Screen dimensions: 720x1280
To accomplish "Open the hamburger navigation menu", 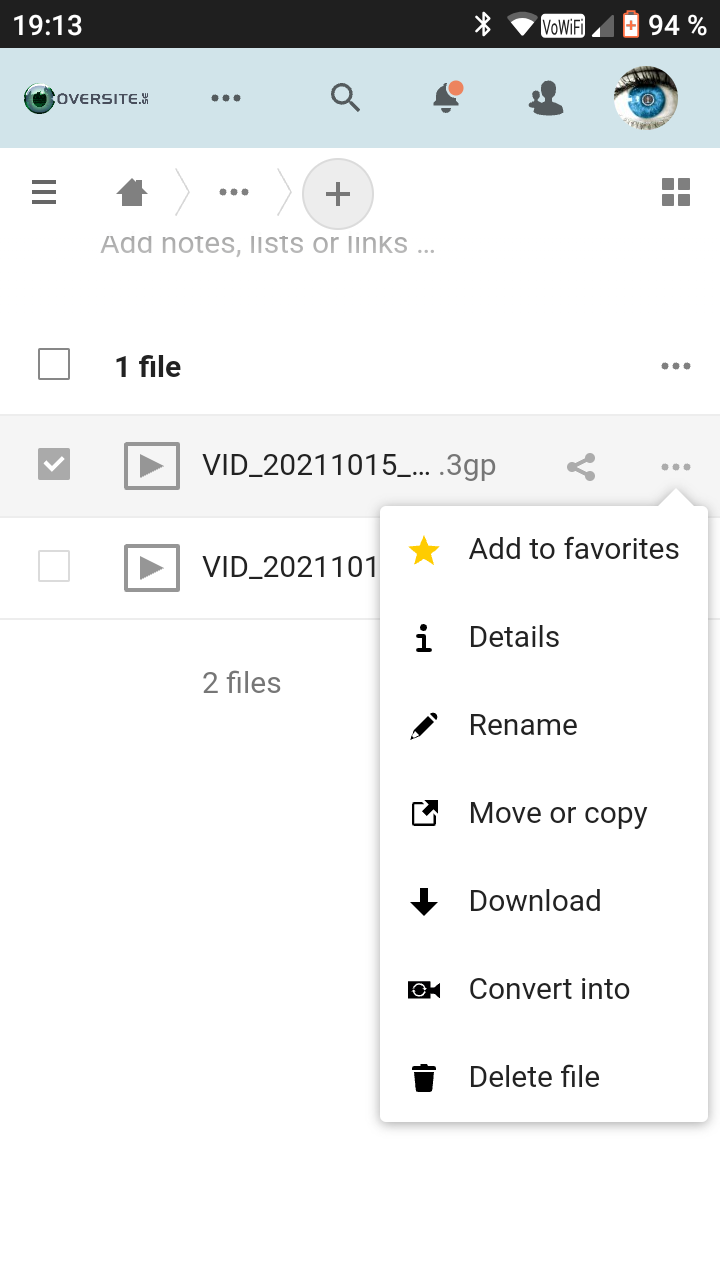I will tap(44, 192).
